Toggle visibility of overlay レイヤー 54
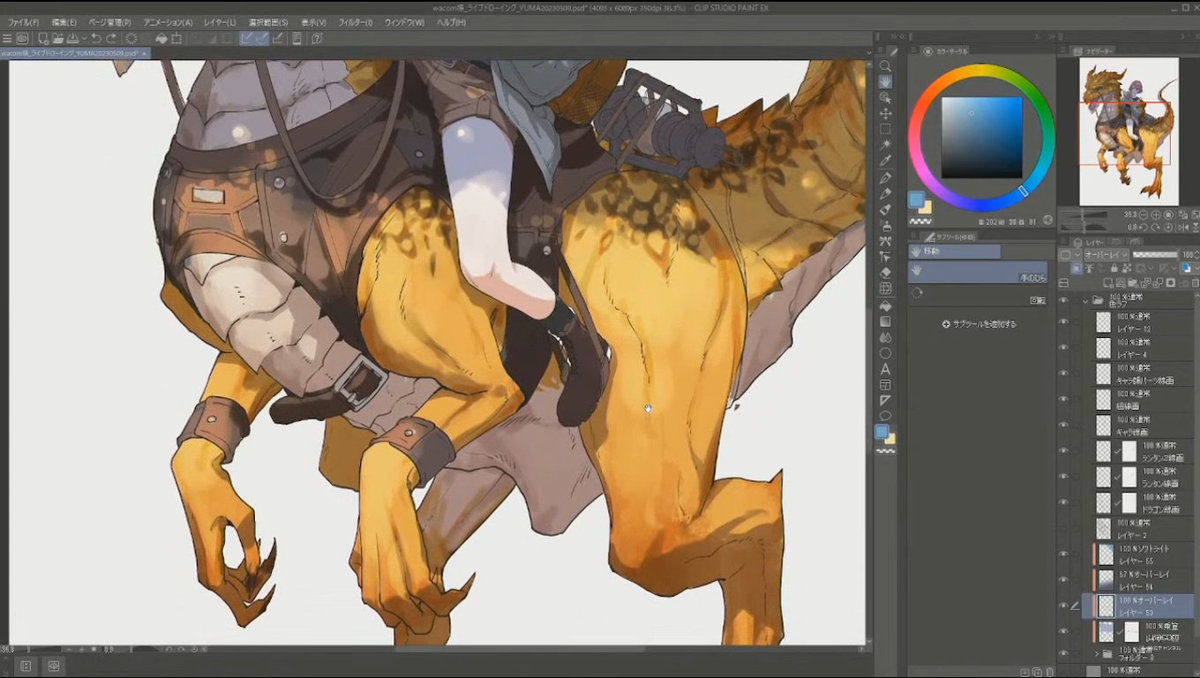This screenshot has width=1200, height=678. (1063, 579)
